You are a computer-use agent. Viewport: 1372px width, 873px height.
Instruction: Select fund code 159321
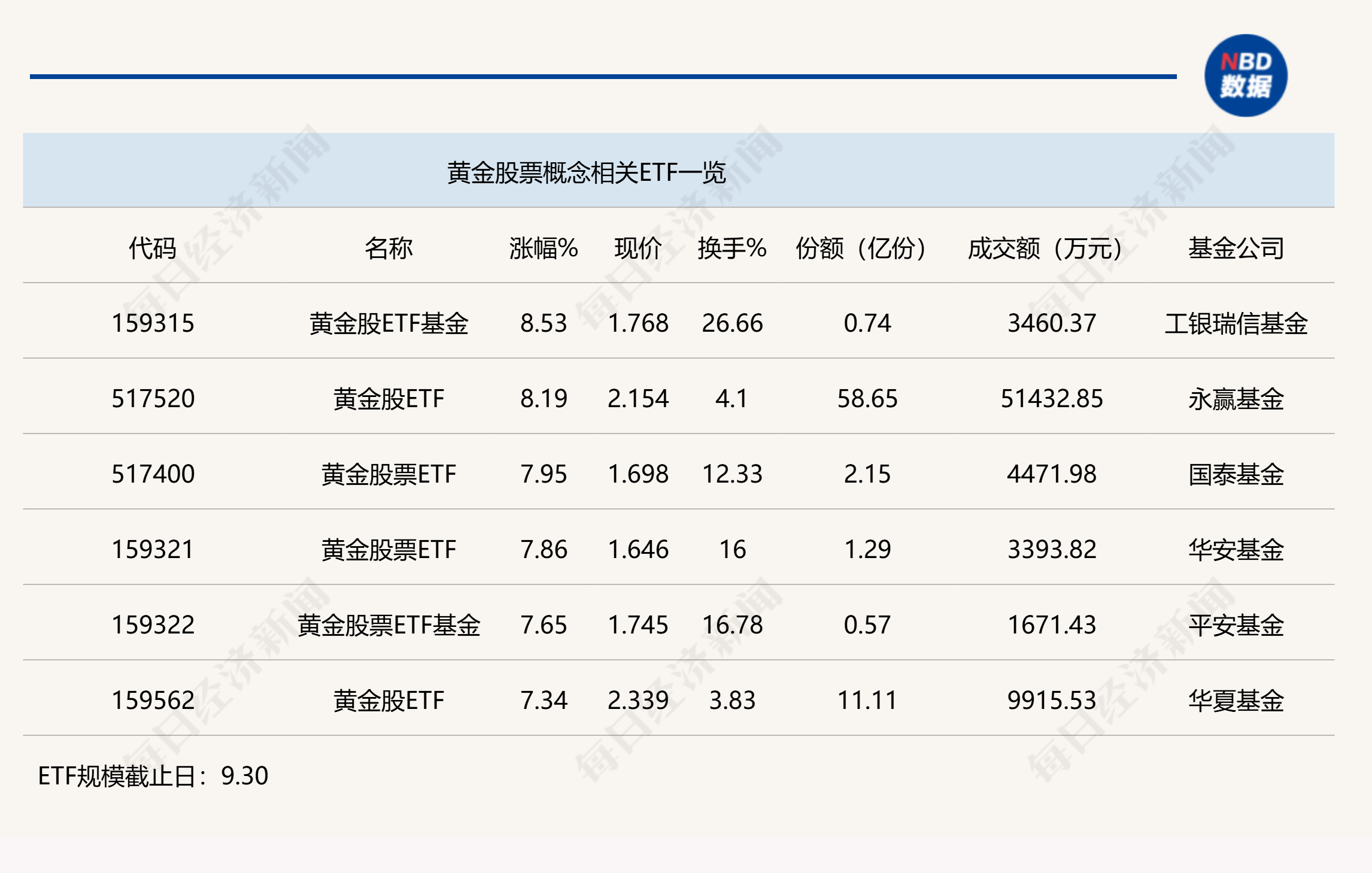point(153,550)
